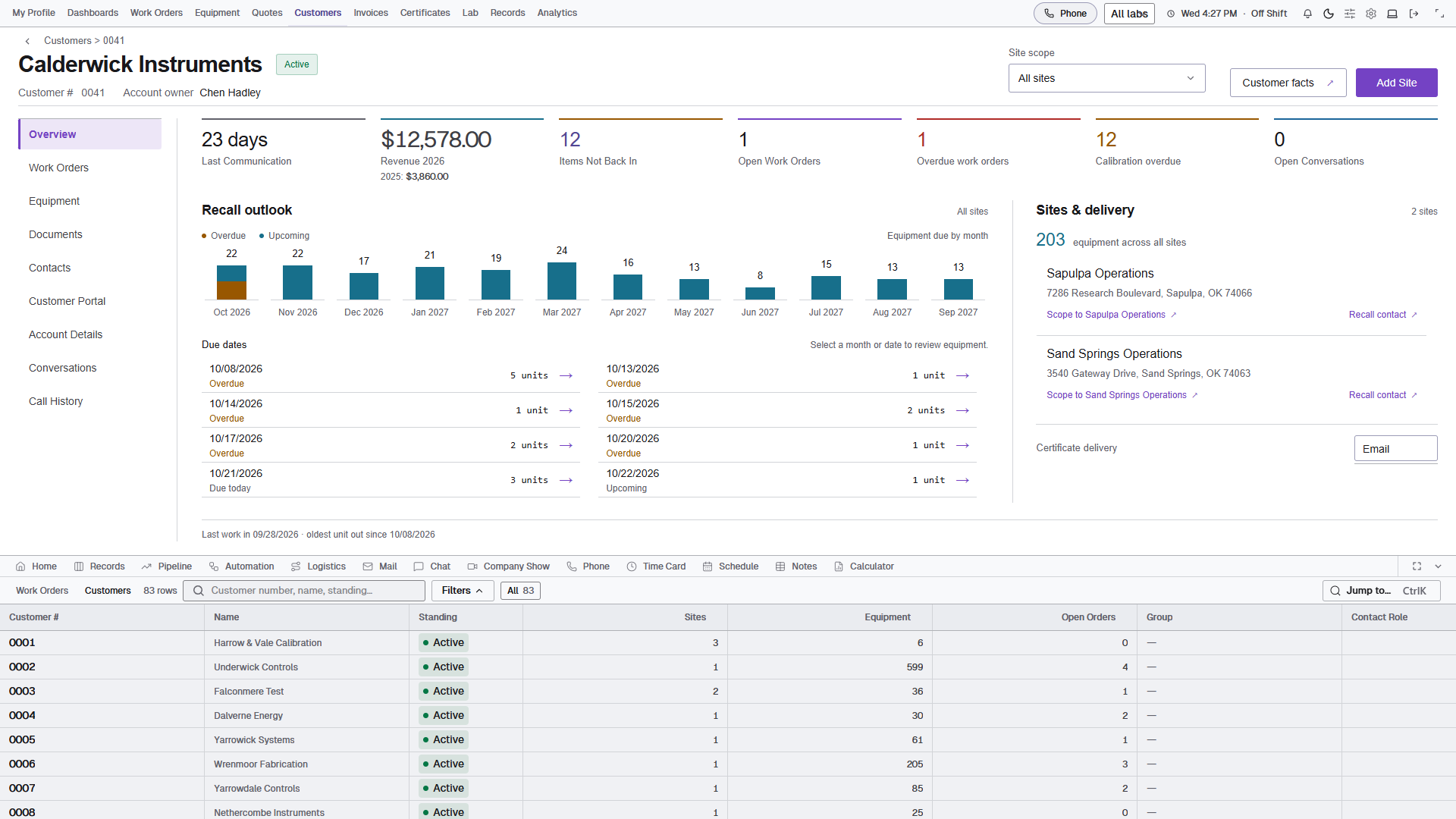Switch to Work Orders tab in bottom panel
The height and width of the screenshot is (819, 1456).
(x=42, y=591)
